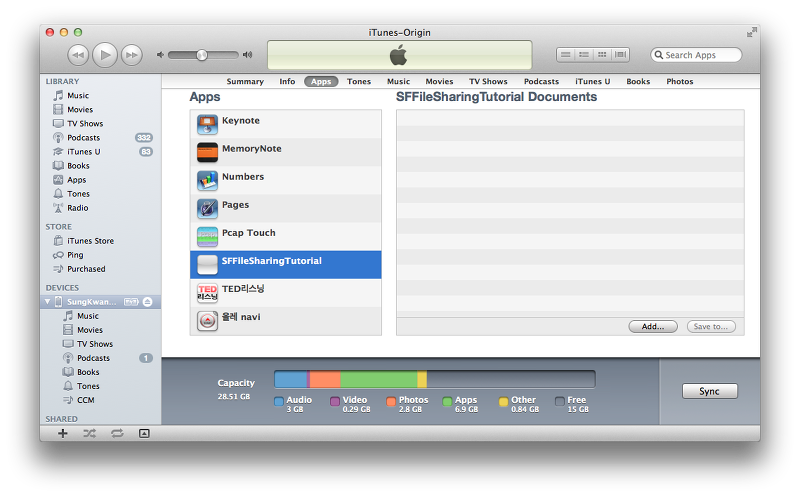Select Numbers in the Apps list
800x497 pixels.
coord(286,180)
